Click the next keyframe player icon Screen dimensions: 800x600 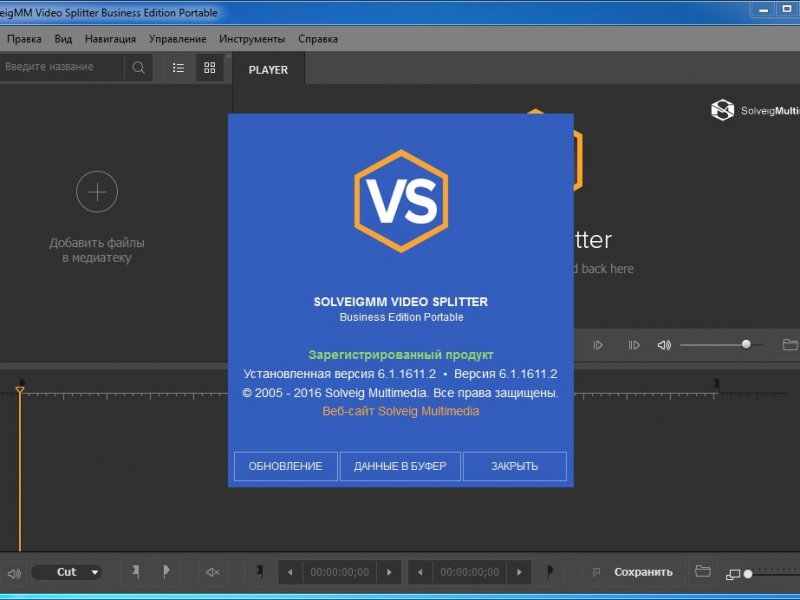(634, 345)
